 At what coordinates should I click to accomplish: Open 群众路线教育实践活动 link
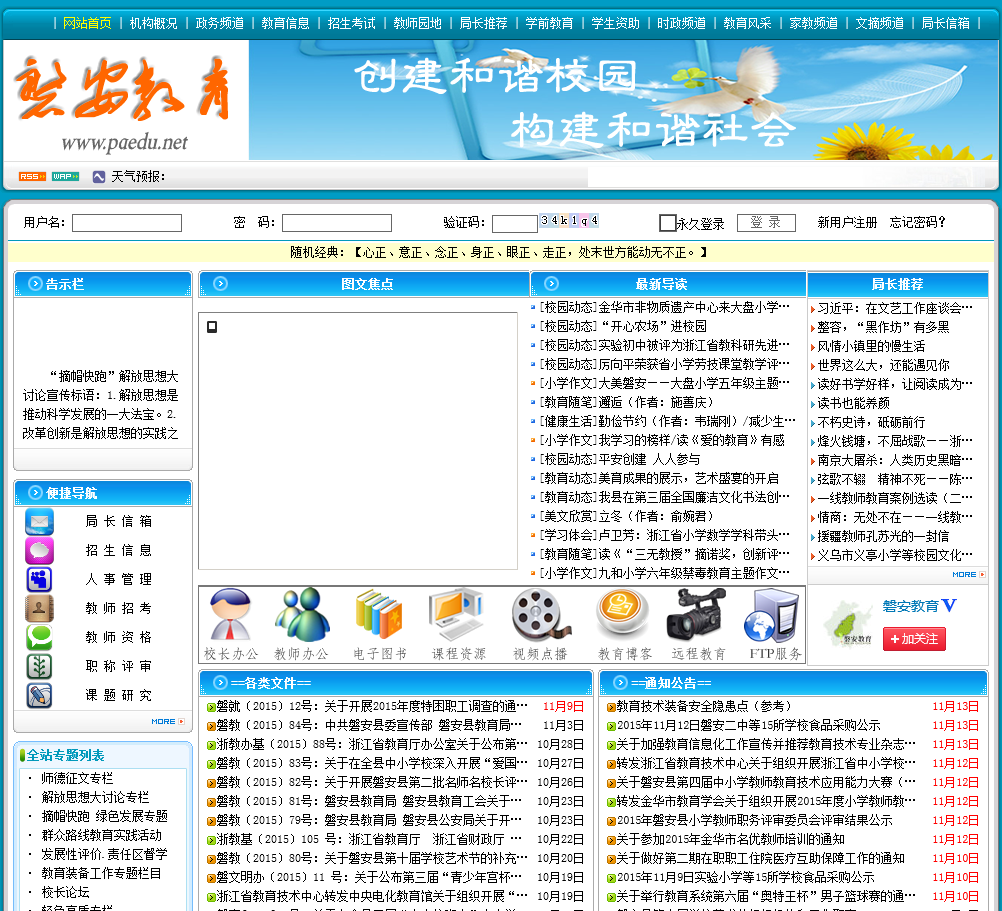click(102, 835)
